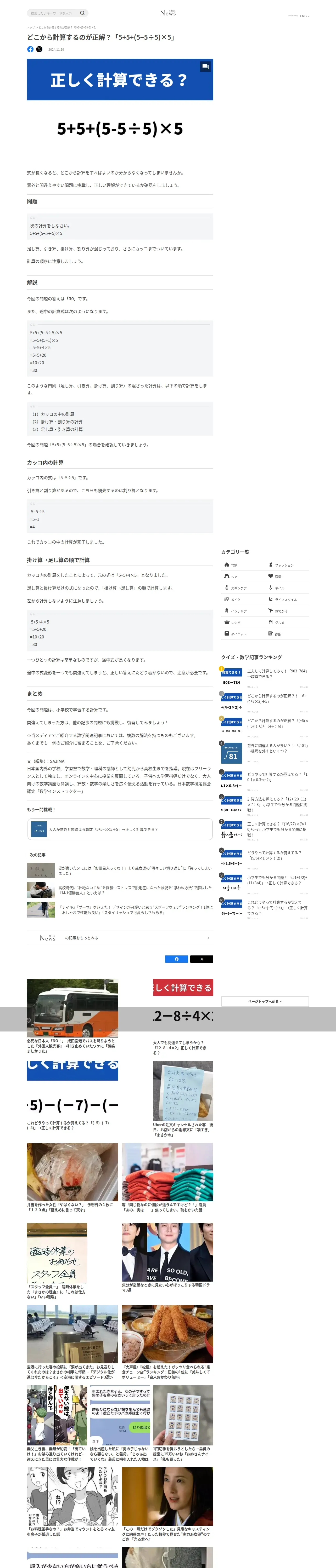Open image gallery icon on hero banner
This screenshot has width=336, height=1568.
(x=205, y=66)
